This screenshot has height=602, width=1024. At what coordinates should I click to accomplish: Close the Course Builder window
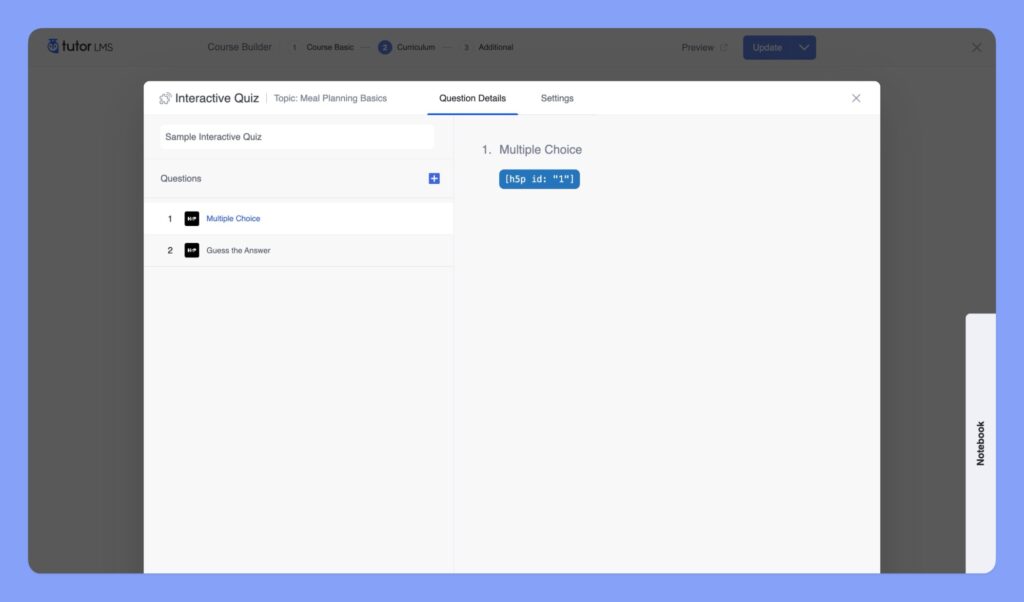(x=977, y=47)
